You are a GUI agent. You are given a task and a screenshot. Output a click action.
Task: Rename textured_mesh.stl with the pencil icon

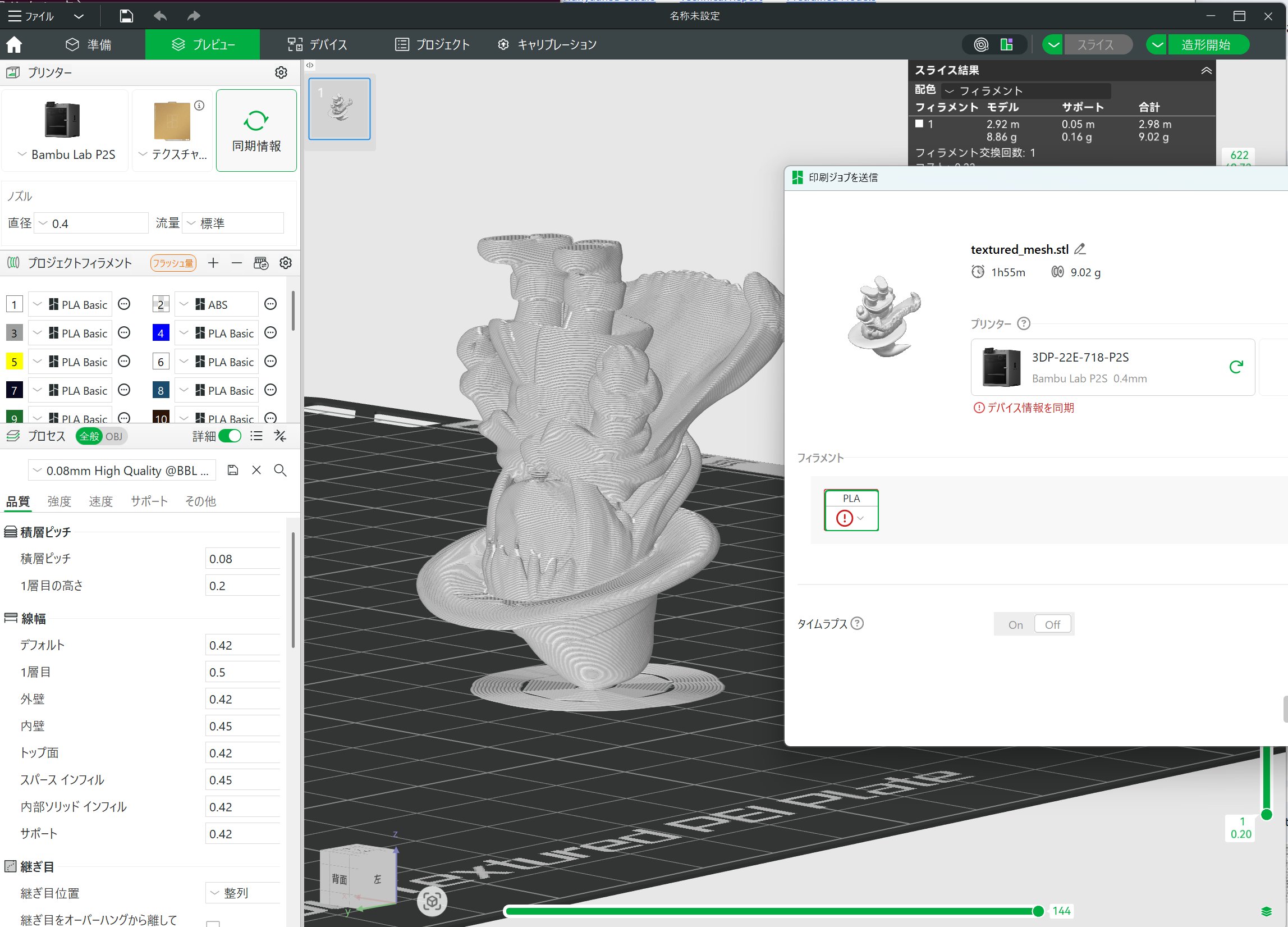point(1080,248)
